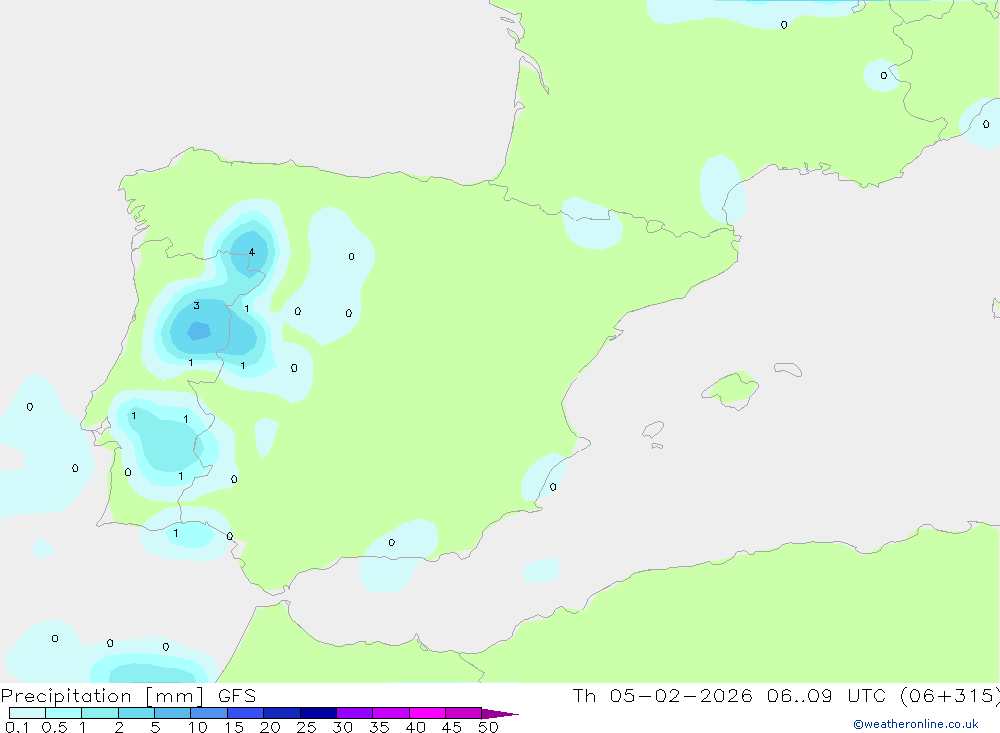Click the 0.5–1 mm legend color swatch

[64, 713]
